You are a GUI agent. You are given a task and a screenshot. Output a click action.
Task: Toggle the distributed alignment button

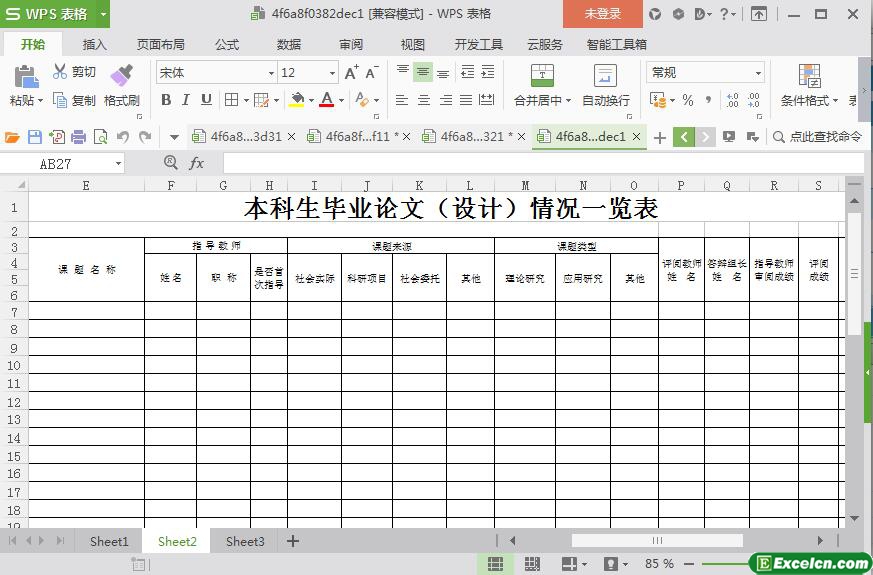487,100
